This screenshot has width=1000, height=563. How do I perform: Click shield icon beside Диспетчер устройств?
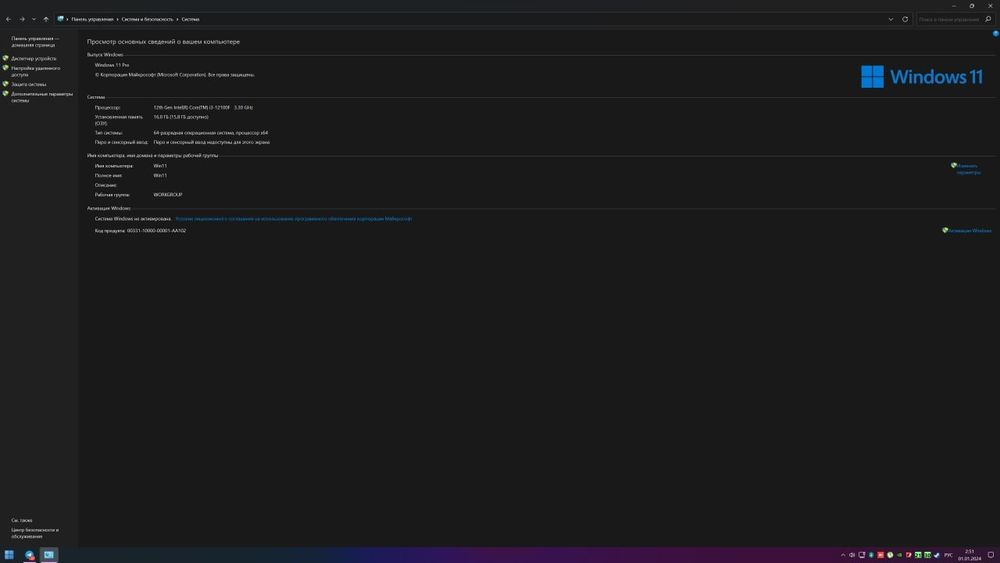point(6,58)
